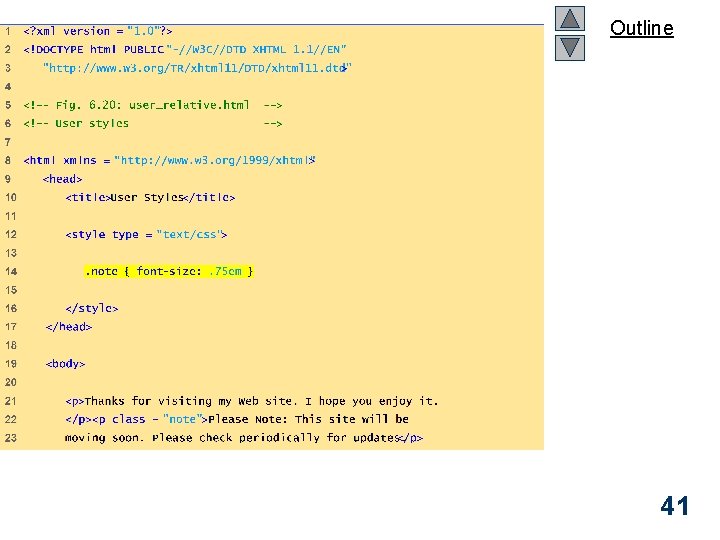Image resolution: width=720 pixels, height=540 pixels.
Task: Select the style type text/css line
Action: (146, 235)
